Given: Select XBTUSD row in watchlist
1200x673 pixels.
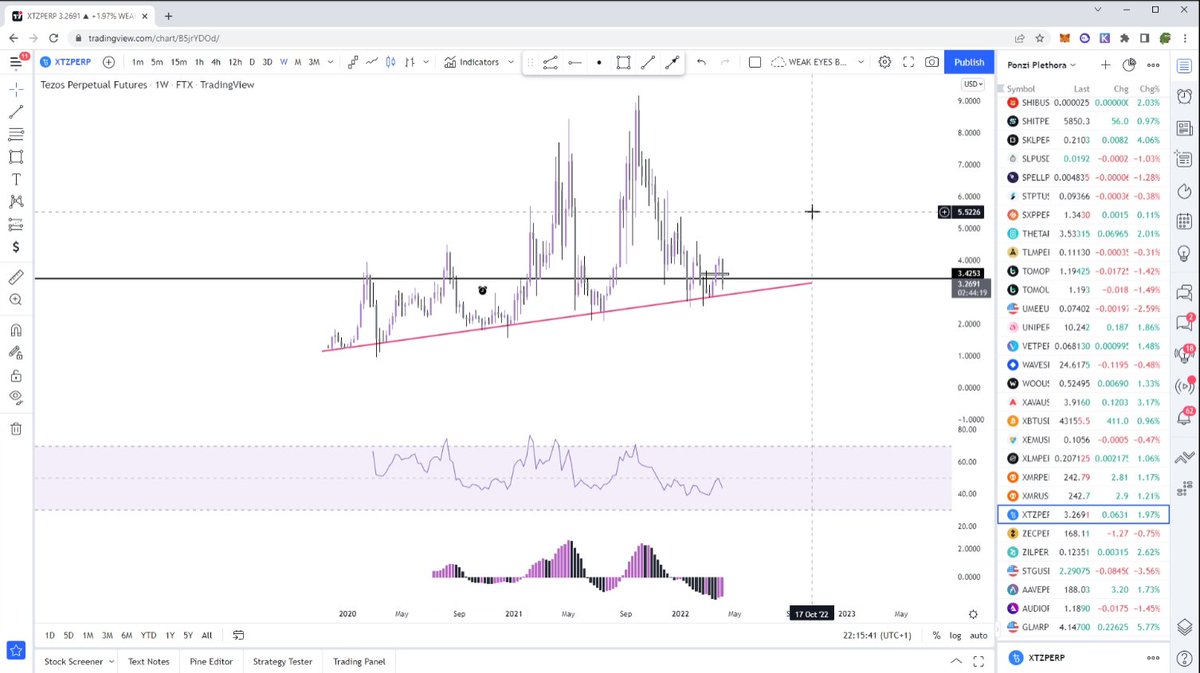Looking at the screenshot, I should (x=1083, y=420).
